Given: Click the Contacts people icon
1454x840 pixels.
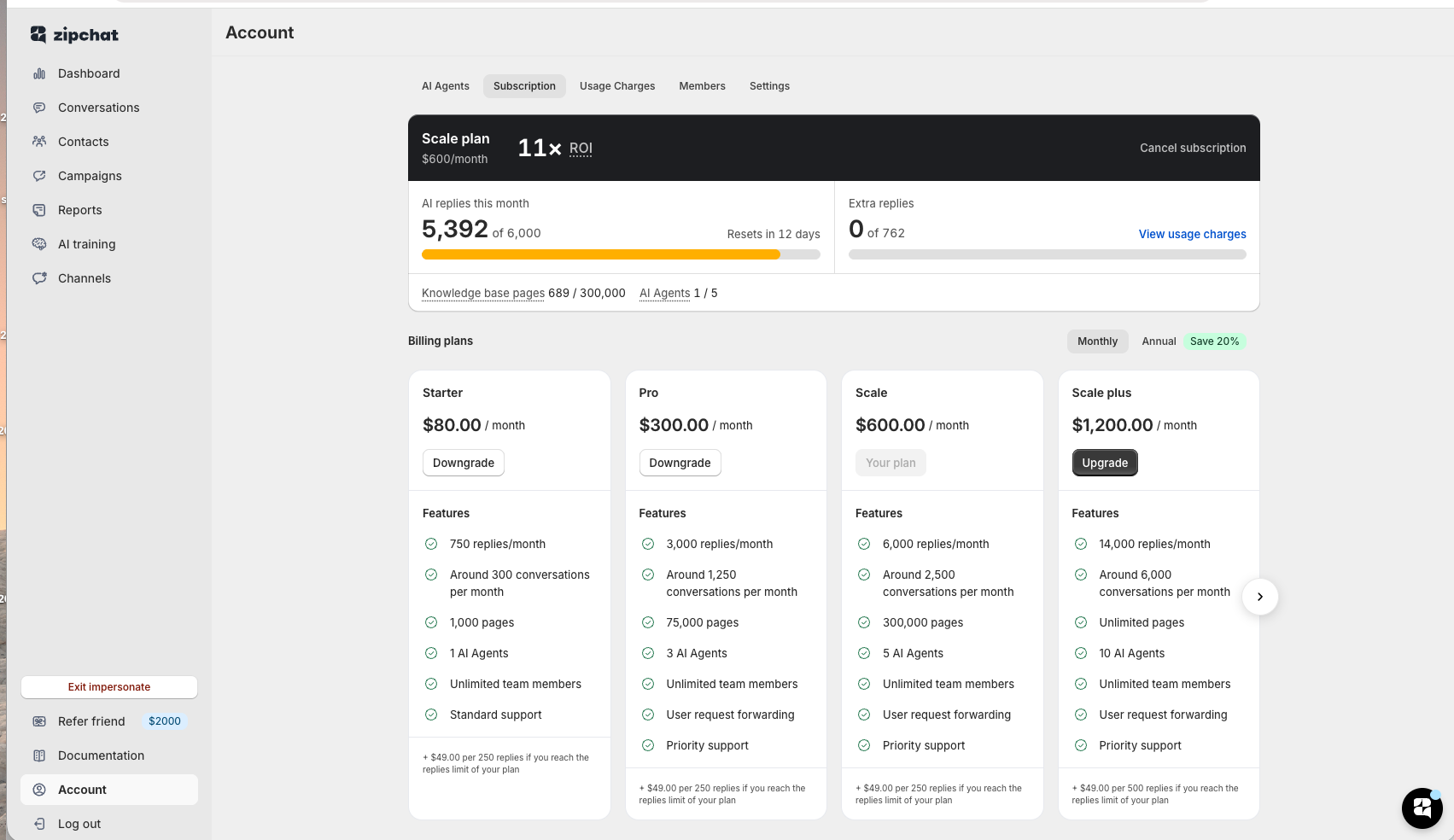Looking at the screenshot, I should pos(39,142).
